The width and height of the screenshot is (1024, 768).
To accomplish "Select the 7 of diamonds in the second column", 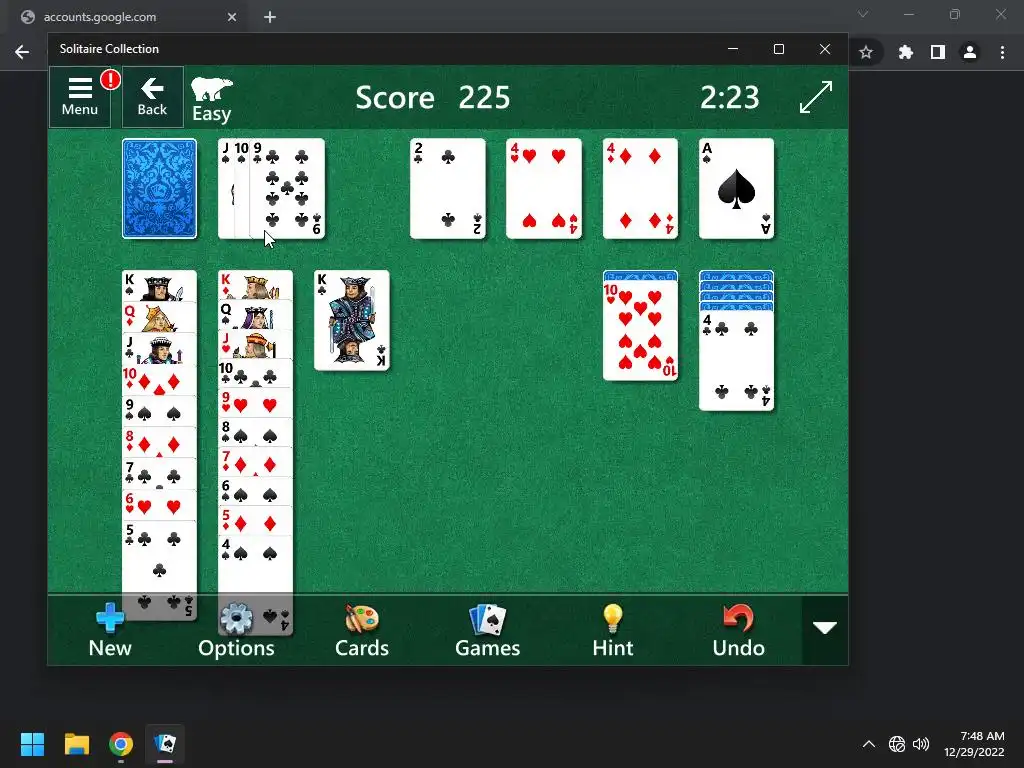I will click(x=255, y=462).
